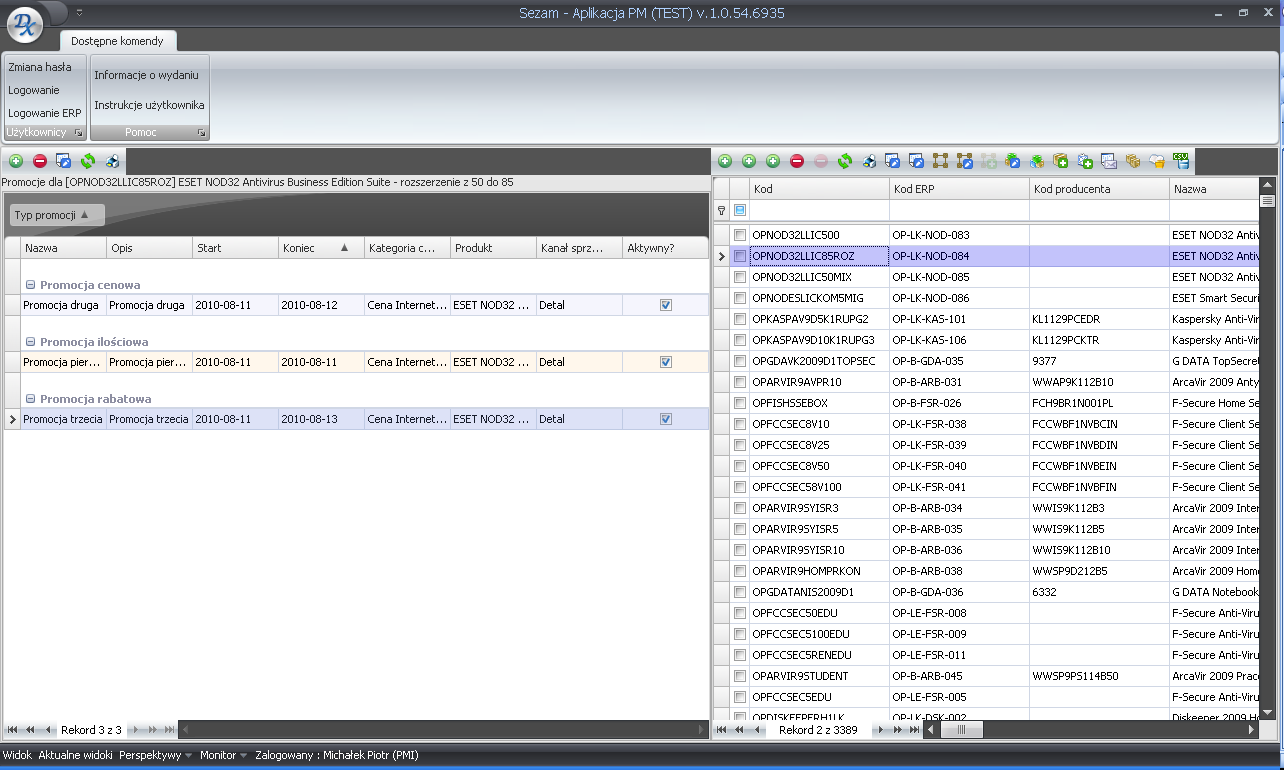The width and height of the screenshot is (1284, 770).
Task: Open the Użytkownicy group dialog launcher
Action: coord(78,132)
